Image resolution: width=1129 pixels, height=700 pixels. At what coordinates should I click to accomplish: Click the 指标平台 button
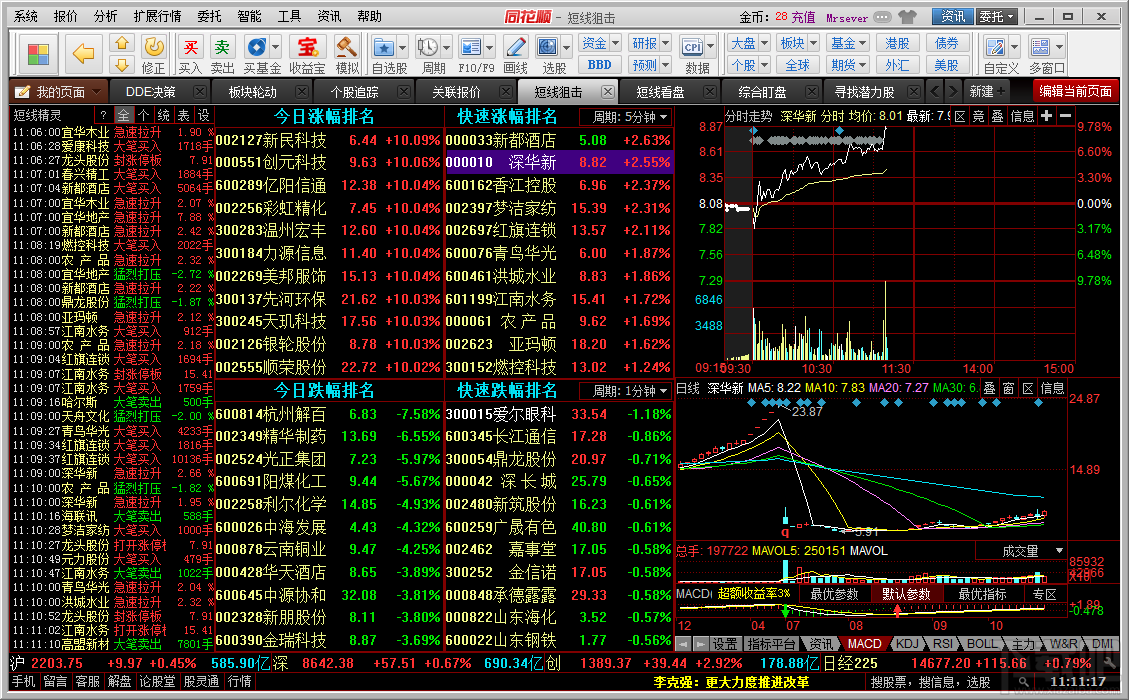click(x=771, y=644)
